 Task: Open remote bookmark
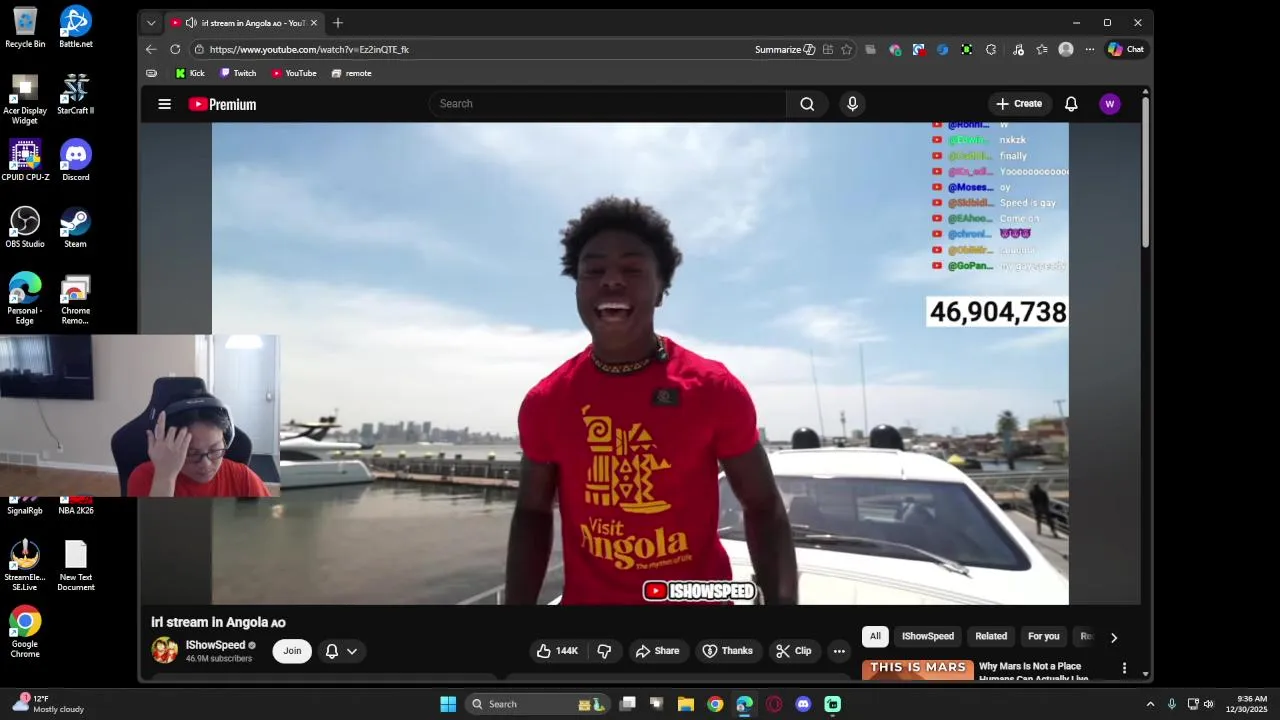click(351, 73)
